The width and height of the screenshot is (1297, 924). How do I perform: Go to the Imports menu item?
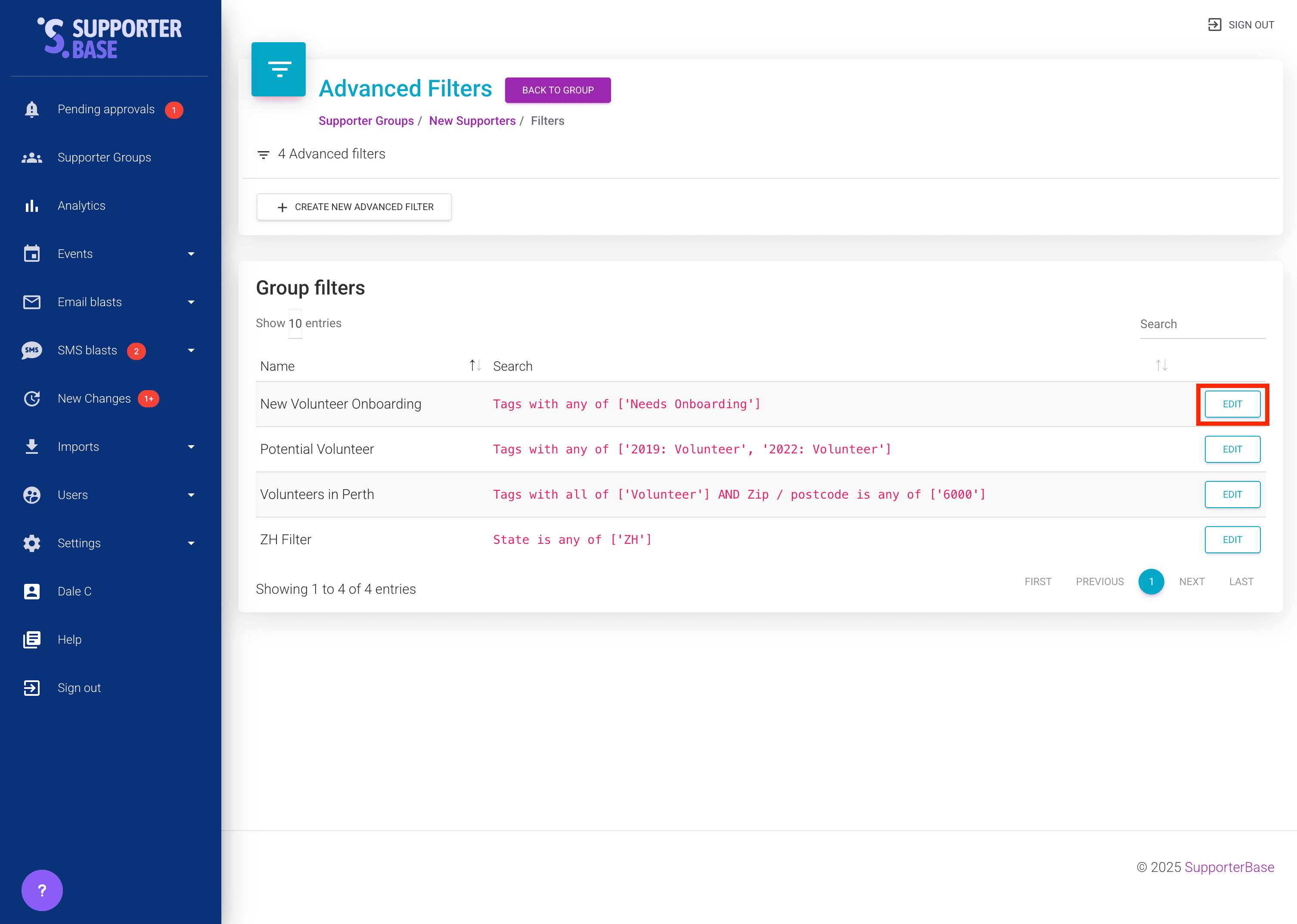pos(78,447)
